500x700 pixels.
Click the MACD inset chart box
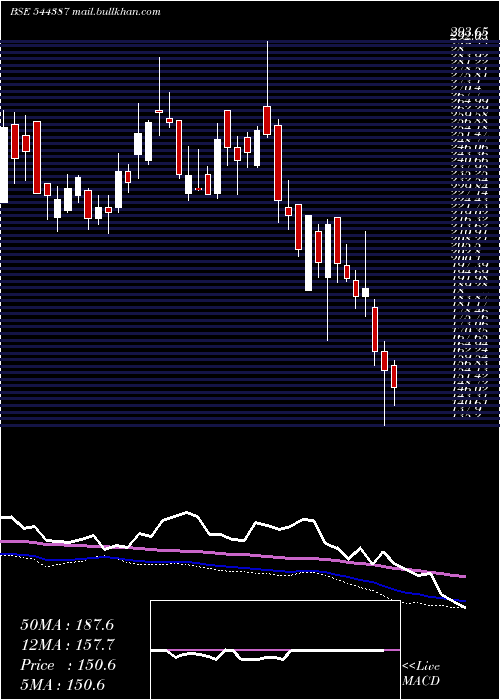275,650
